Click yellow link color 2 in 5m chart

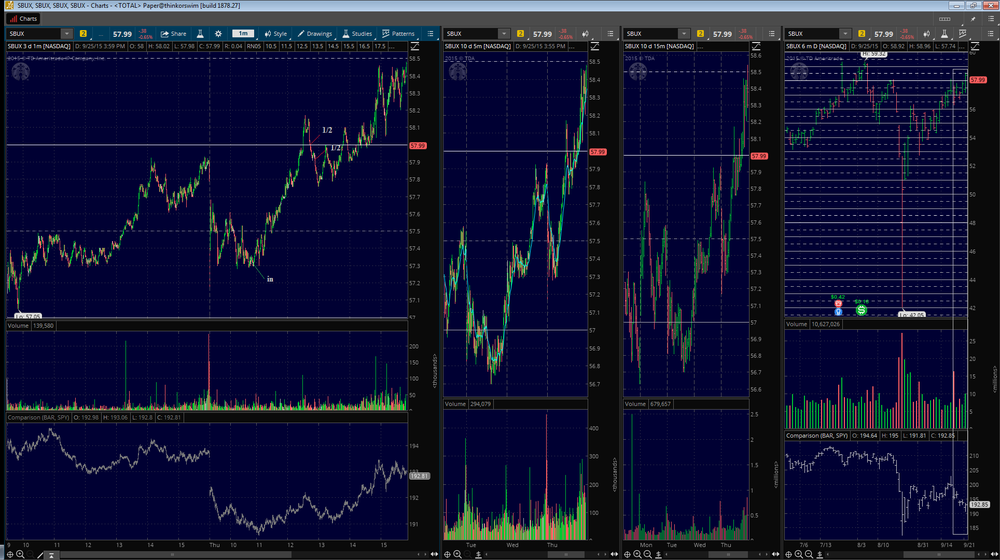pos(520,34)
